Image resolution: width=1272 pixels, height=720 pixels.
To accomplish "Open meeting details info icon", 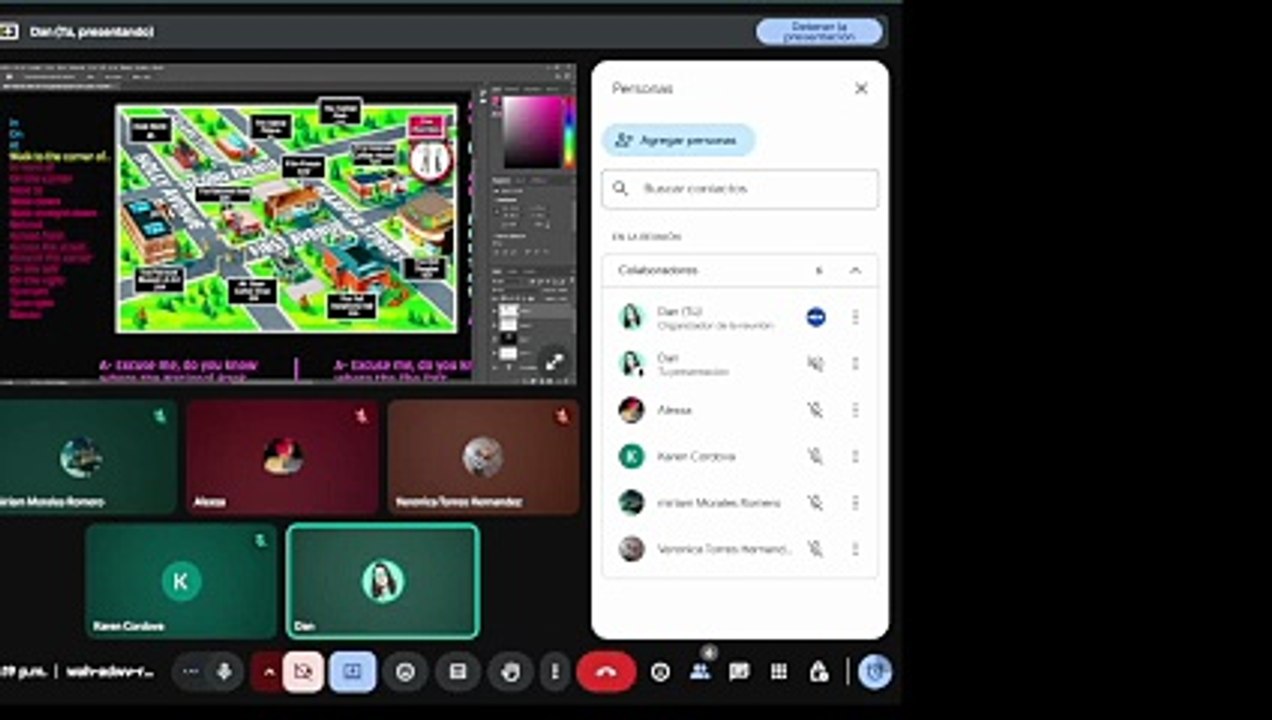I will click(660, 673).
